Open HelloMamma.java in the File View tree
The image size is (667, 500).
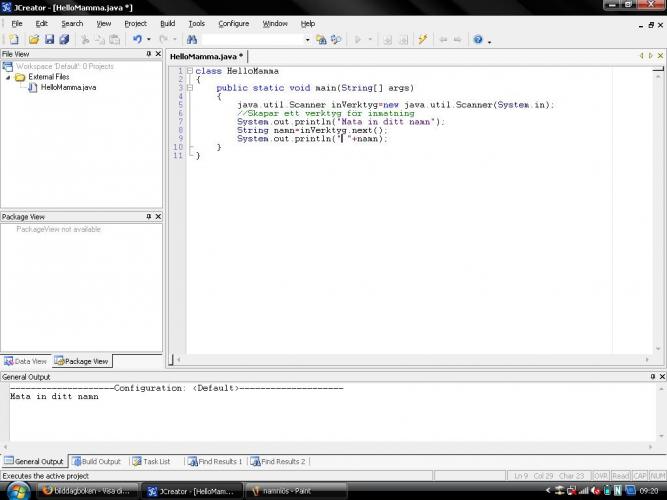(x=68, y=87)
